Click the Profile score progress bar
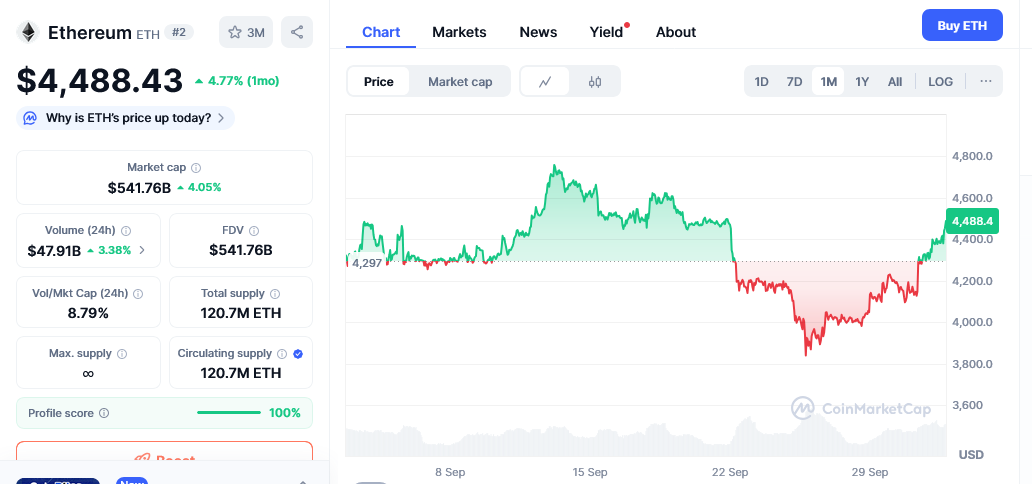This screenshot has width=1032, height=484. click(x=228, y=413)
